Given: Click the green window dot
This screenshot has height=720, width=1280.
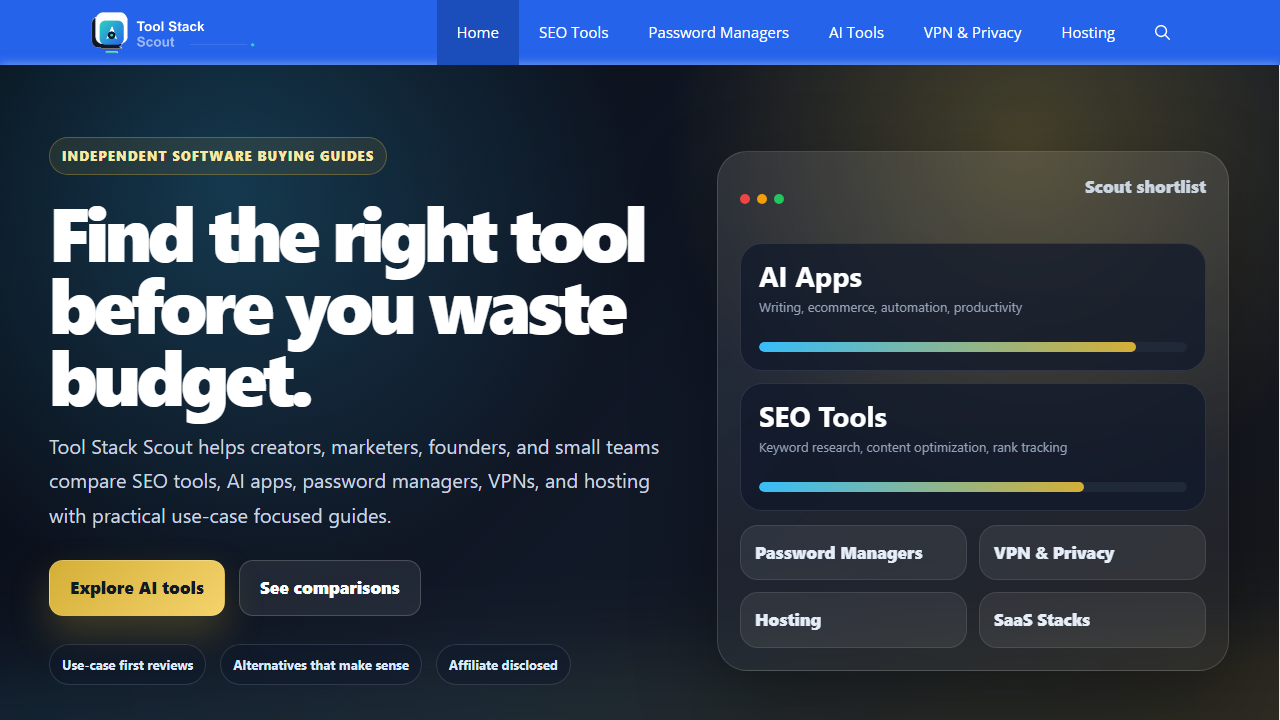Looking at the screenshot, I should click(x=779, y=199).
